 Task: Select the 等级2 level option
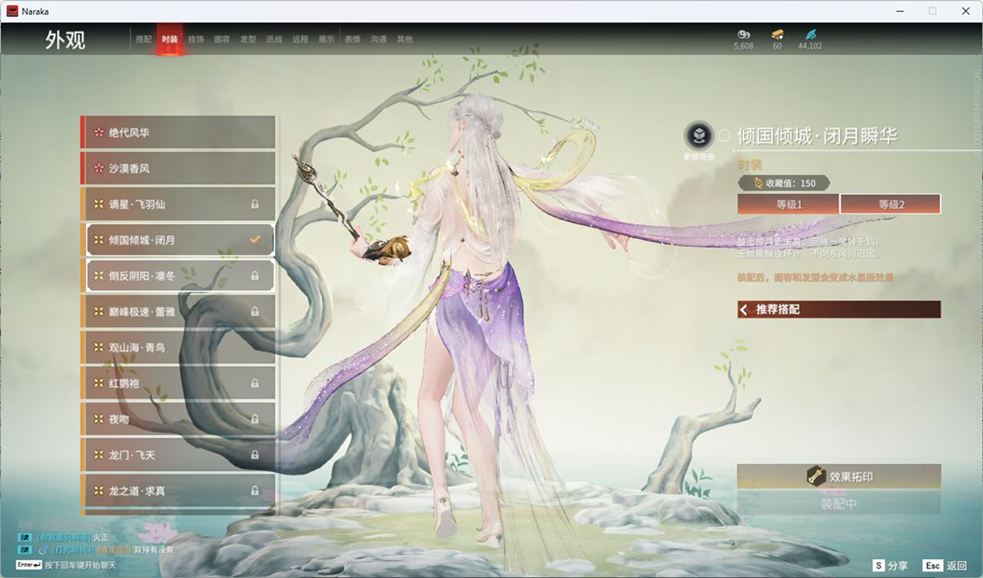(x=890, y=204)
